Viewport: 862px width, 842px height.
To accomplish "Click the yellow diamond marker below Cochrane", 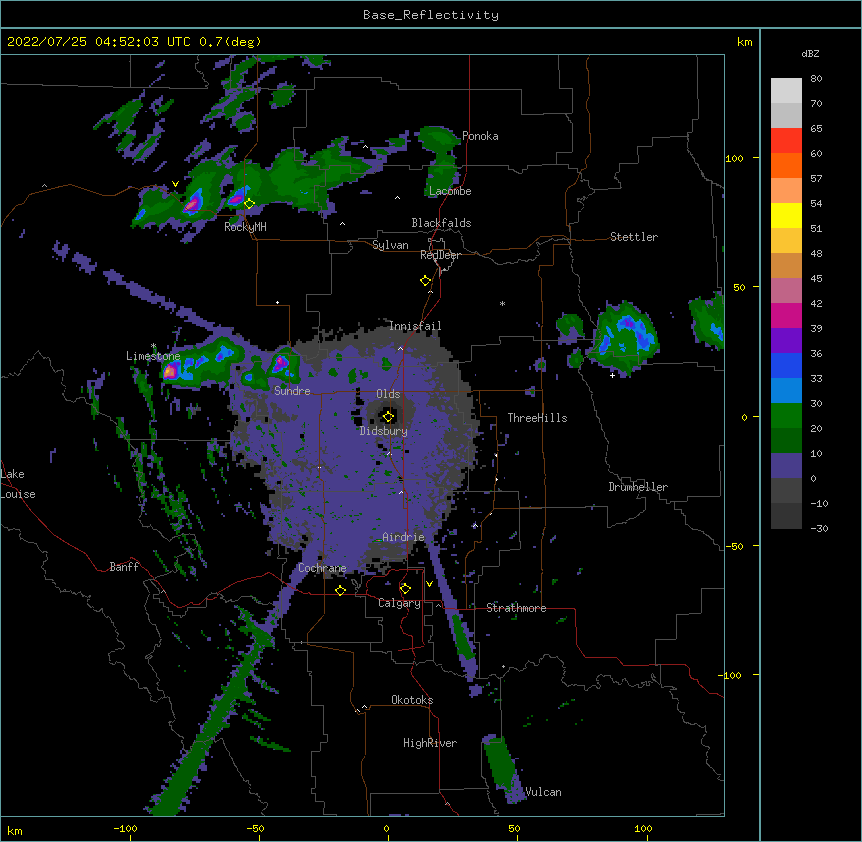I will coord(340,590).
